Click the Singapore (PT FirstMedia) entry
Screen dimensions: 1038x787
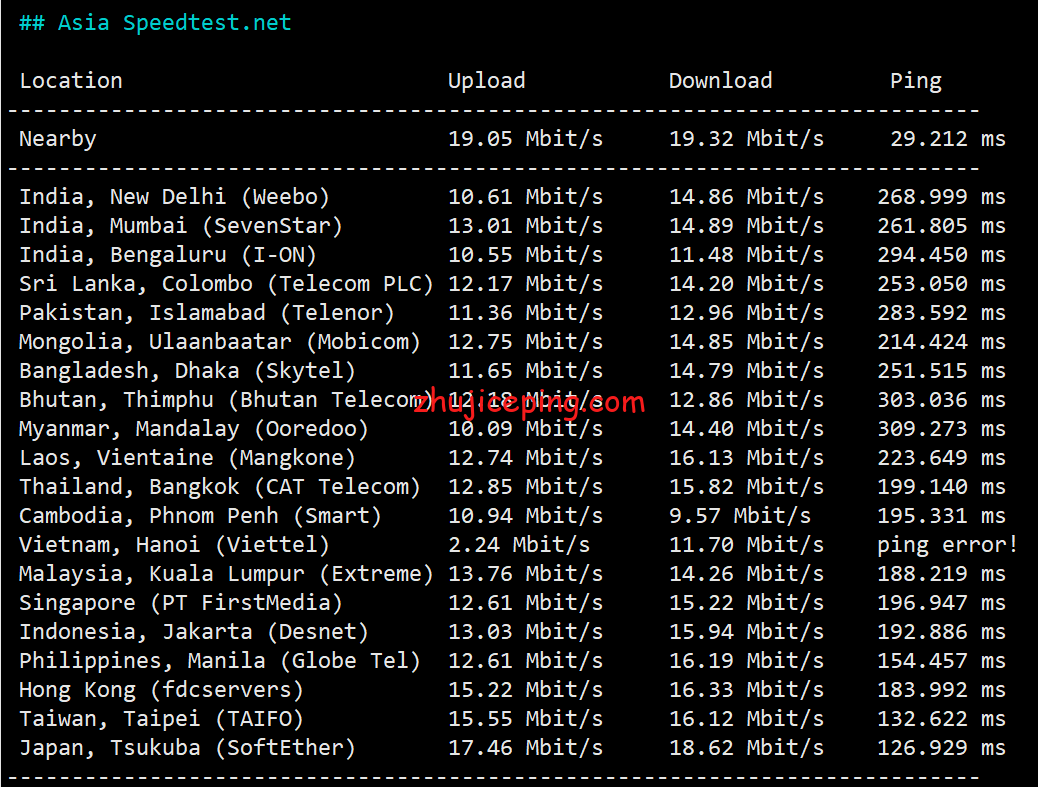point(181,603)
